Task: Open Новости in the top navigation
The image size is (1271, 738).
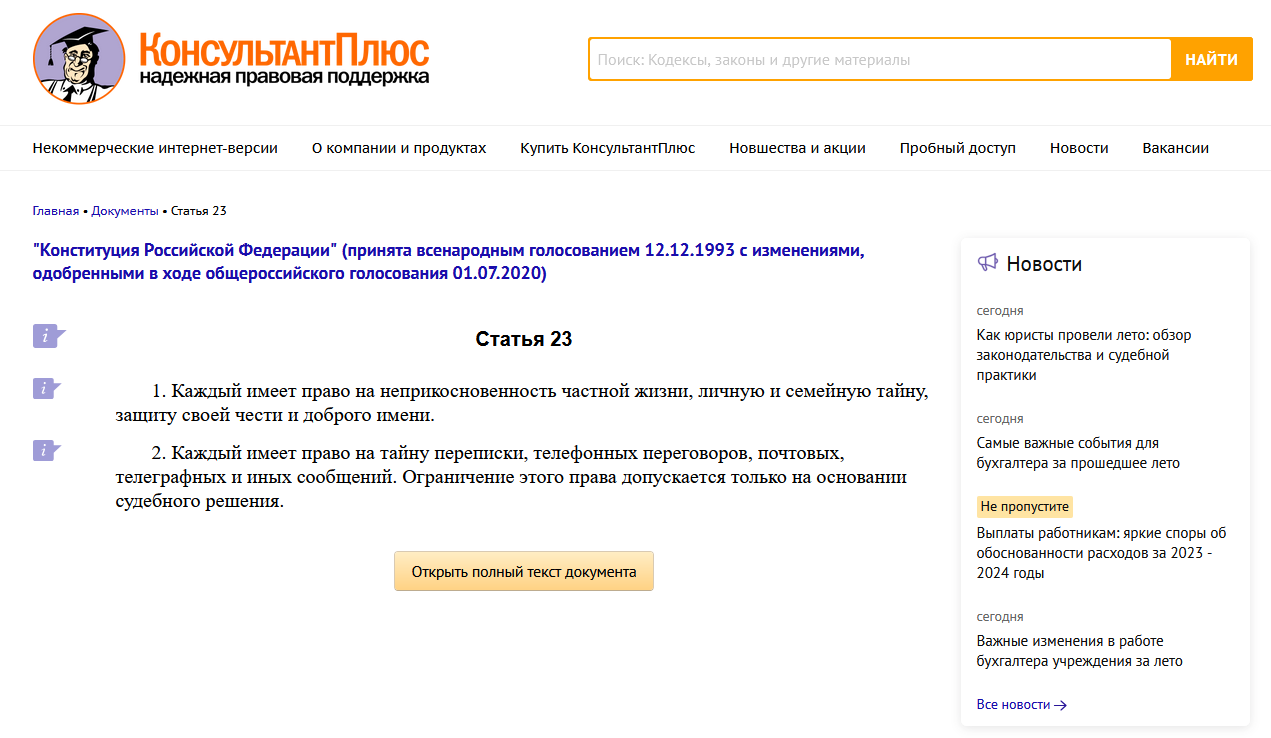Action: click(x=1079, y=148)
